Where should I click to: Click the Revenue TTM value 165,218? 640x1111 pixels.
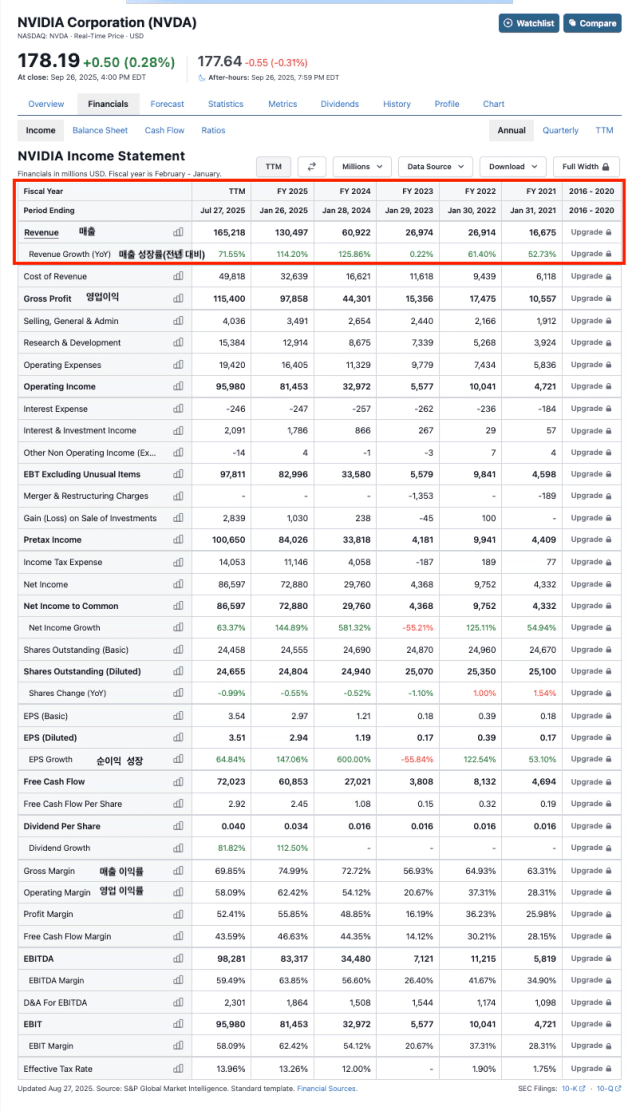pyautogui.click(x=229, y=232)
